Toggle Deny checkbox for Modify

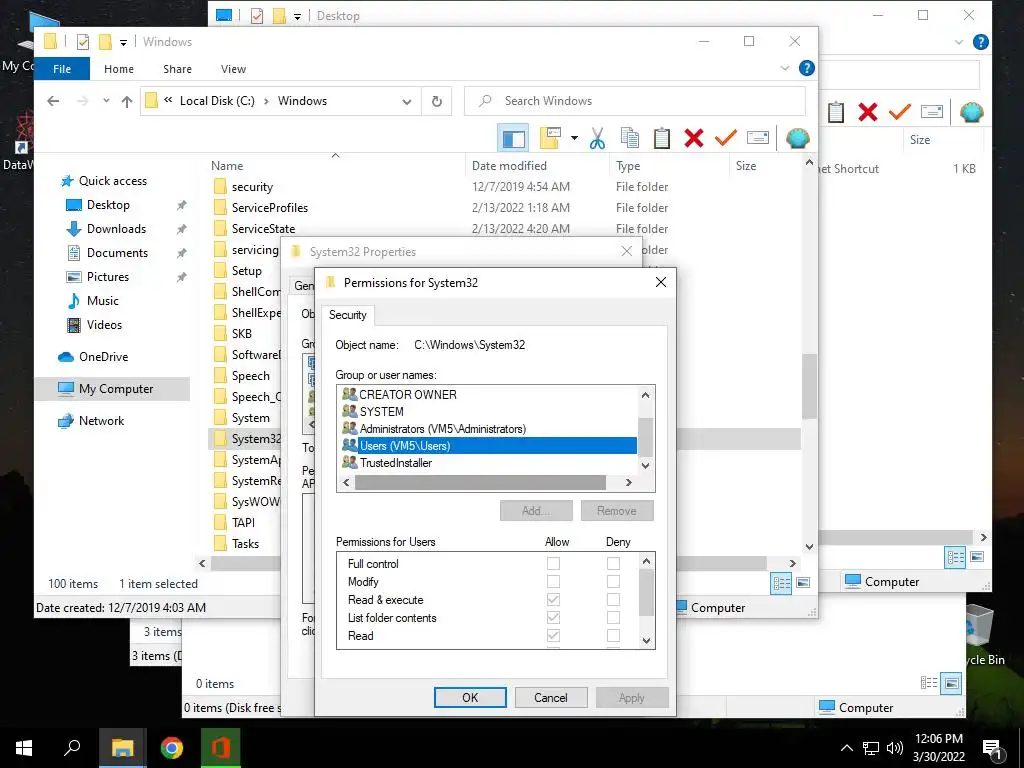click(613, 581)
